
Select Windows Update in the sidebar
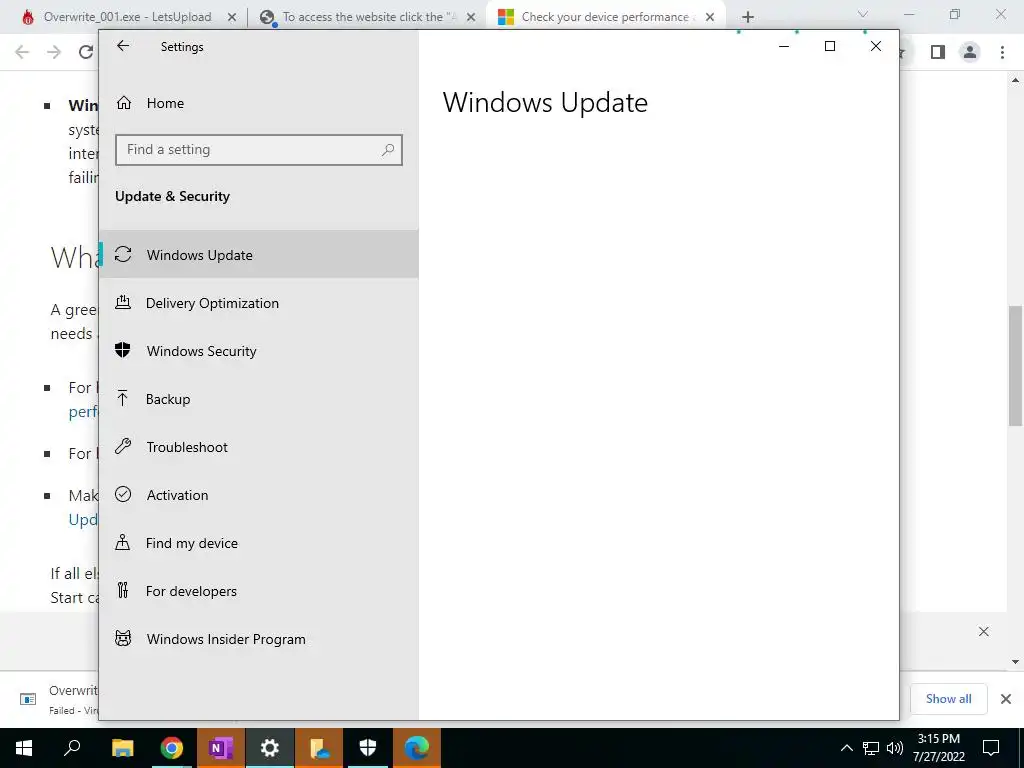[259, 255]
